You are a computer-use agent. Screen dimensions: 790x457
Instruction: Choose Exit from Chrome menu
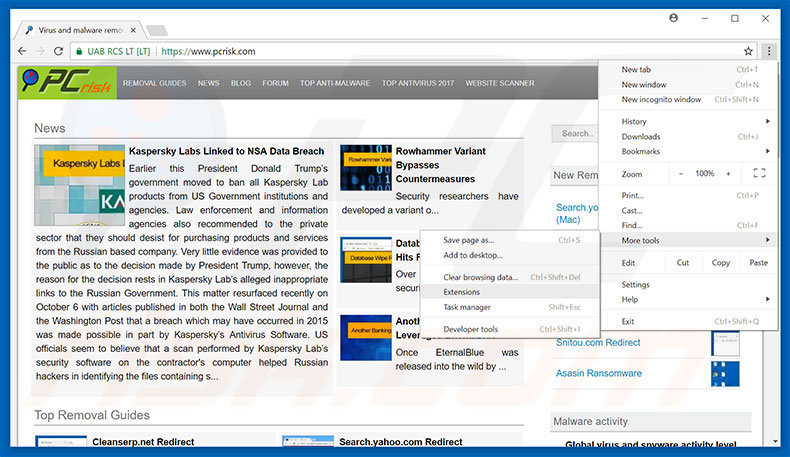pyautogui.click(x=688, y=321)
